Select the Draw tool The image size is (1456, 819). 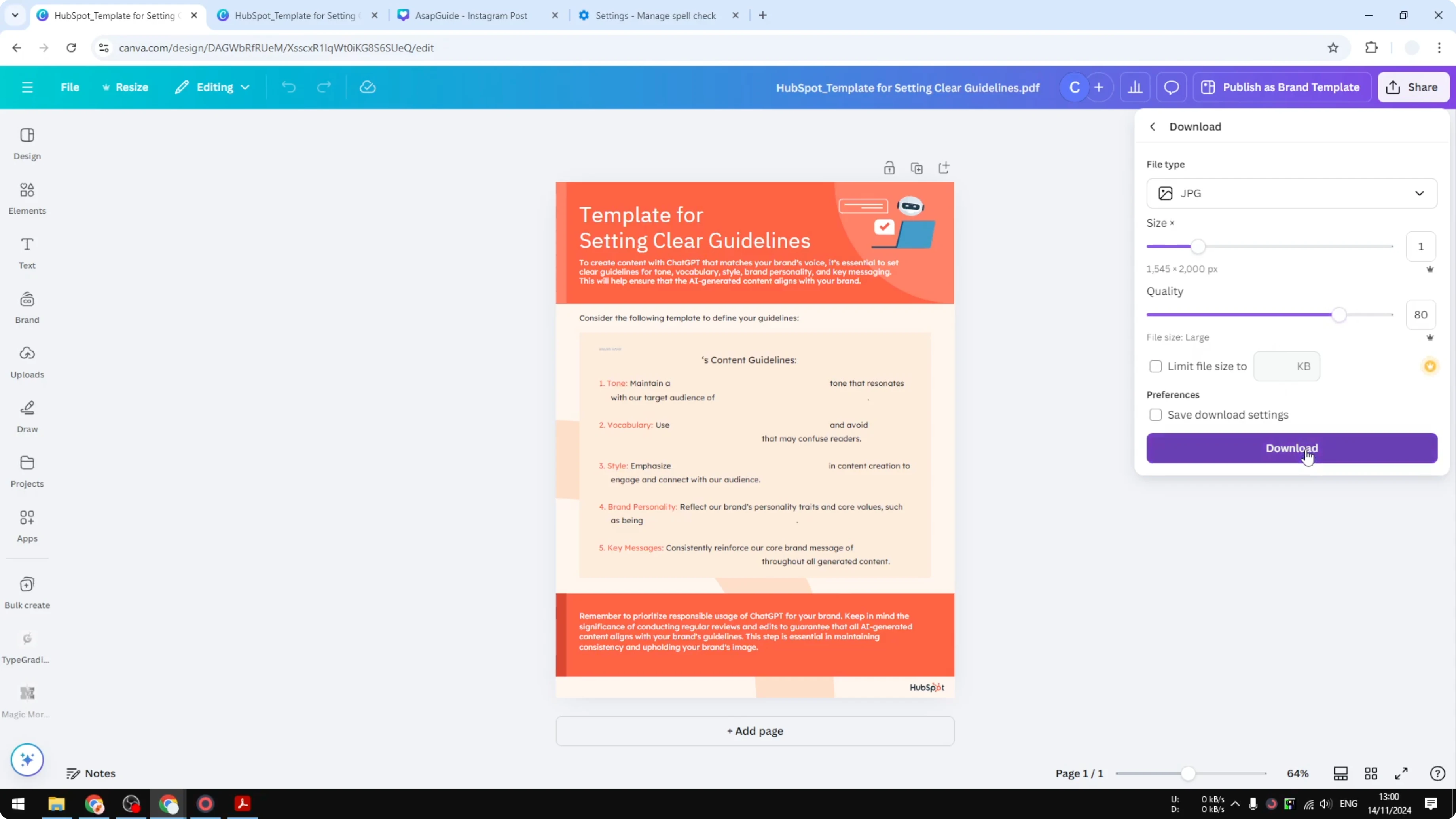coord(27,416)
